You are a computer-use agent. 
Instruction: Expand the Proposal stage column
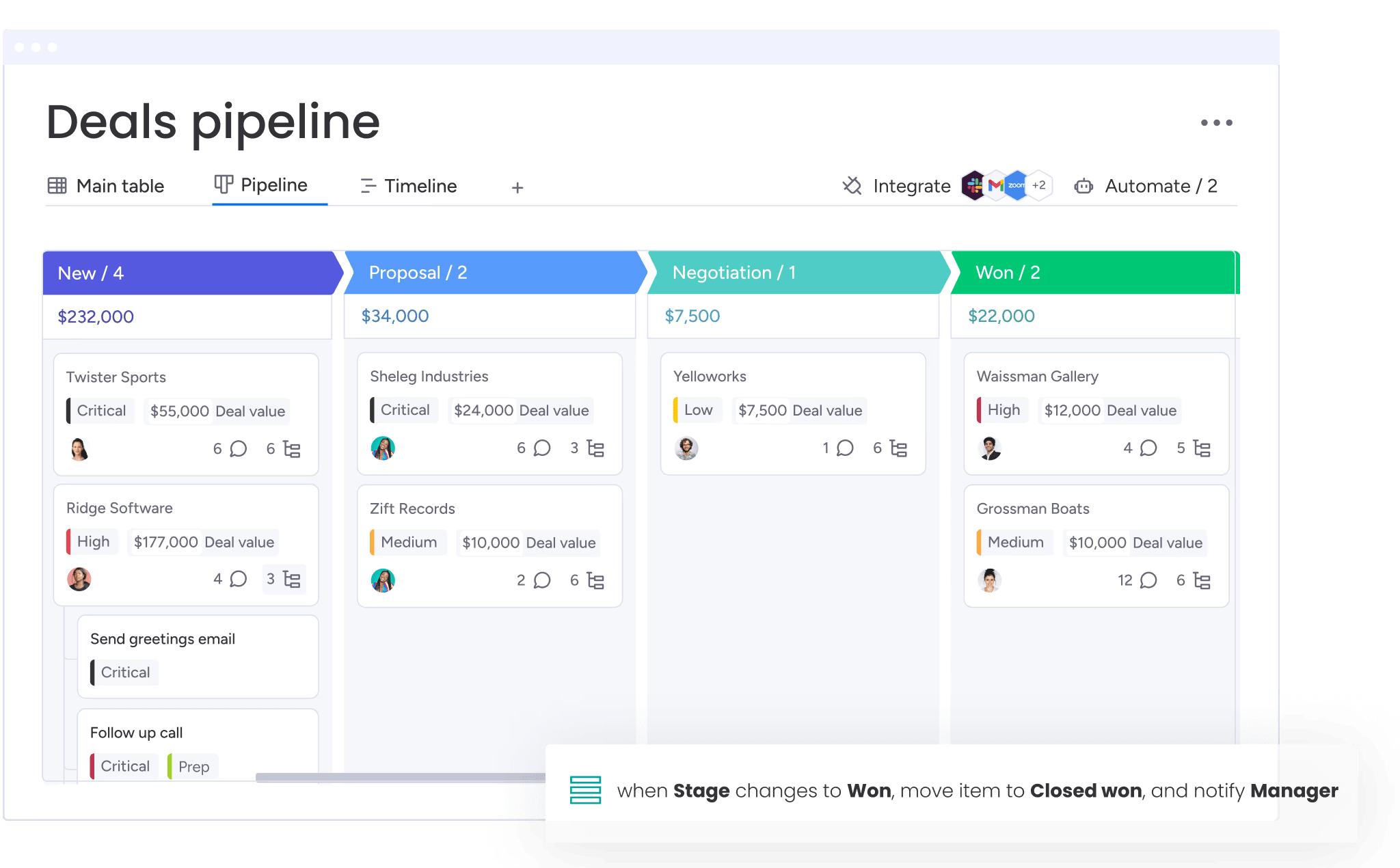(489, 273)
